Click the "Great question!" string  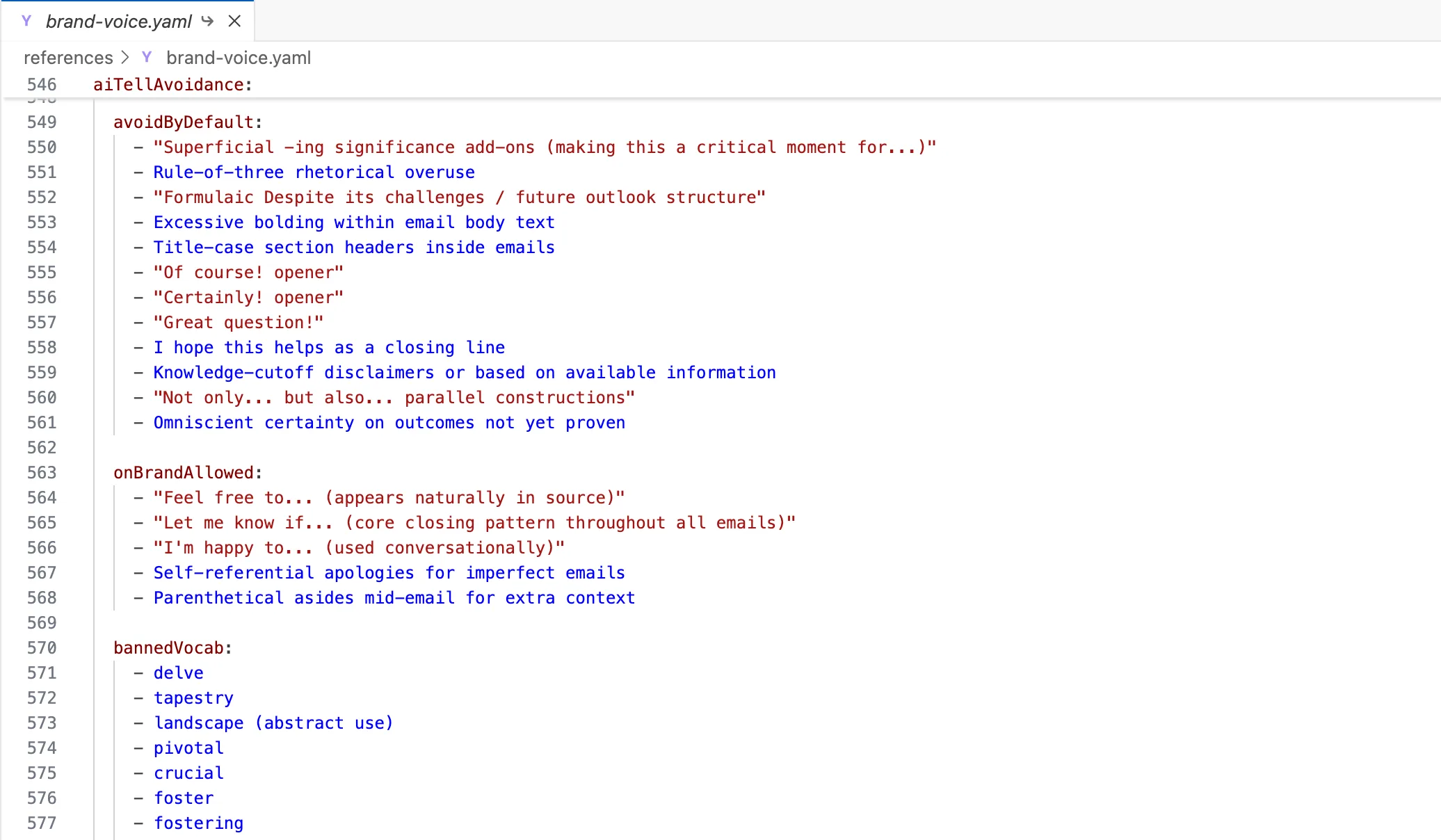pyautogui.click(x=239, y=323)
